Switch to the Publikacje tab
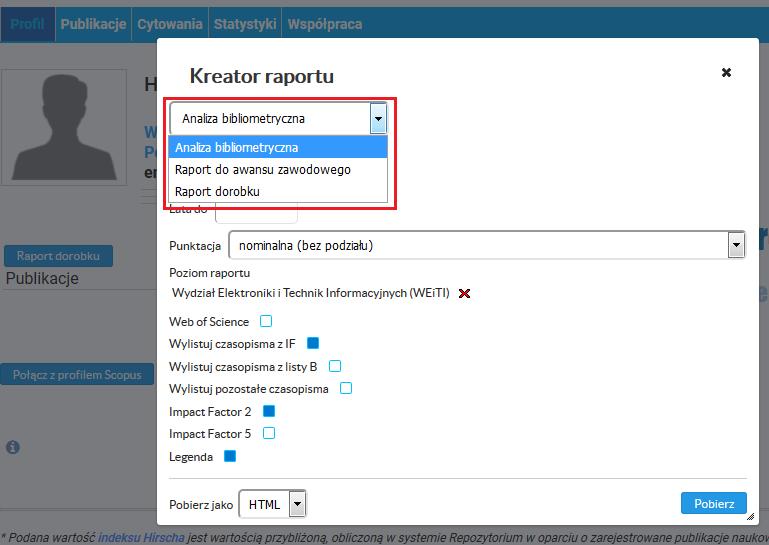 (93, 24)
